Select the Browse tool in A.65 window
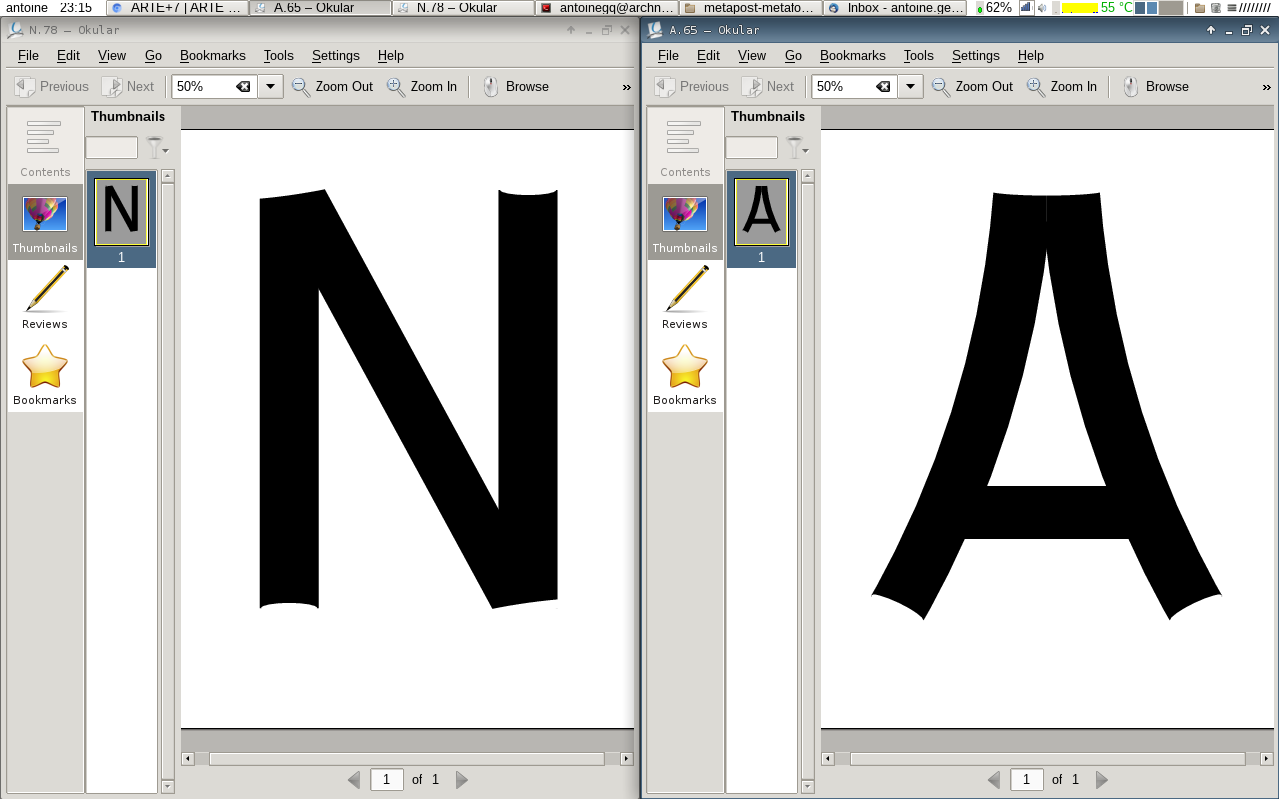 point(1155,87)
